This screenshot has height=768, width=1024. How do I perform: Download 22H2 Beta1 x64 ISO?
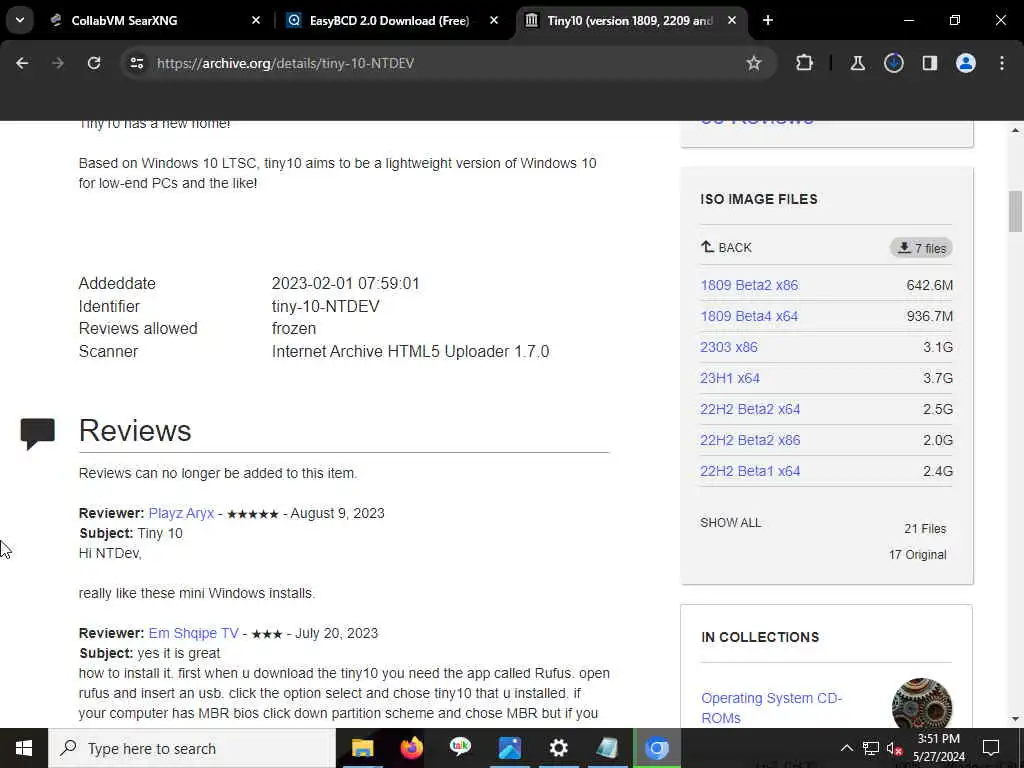750,471
